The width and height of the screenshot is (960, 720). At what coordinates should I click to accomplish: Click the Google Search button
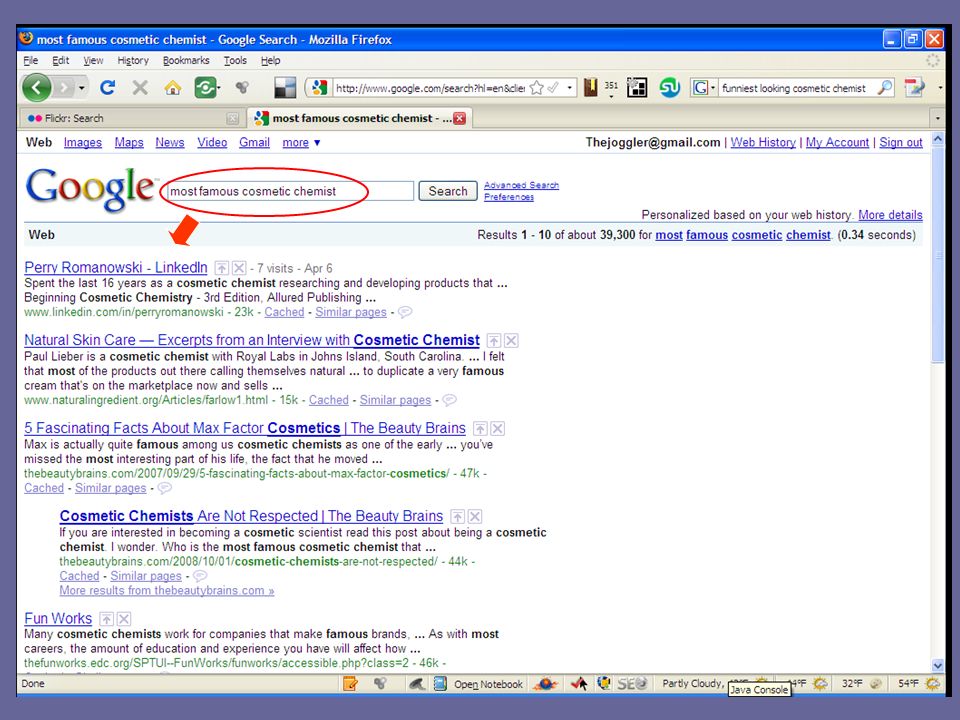[448, 191]
